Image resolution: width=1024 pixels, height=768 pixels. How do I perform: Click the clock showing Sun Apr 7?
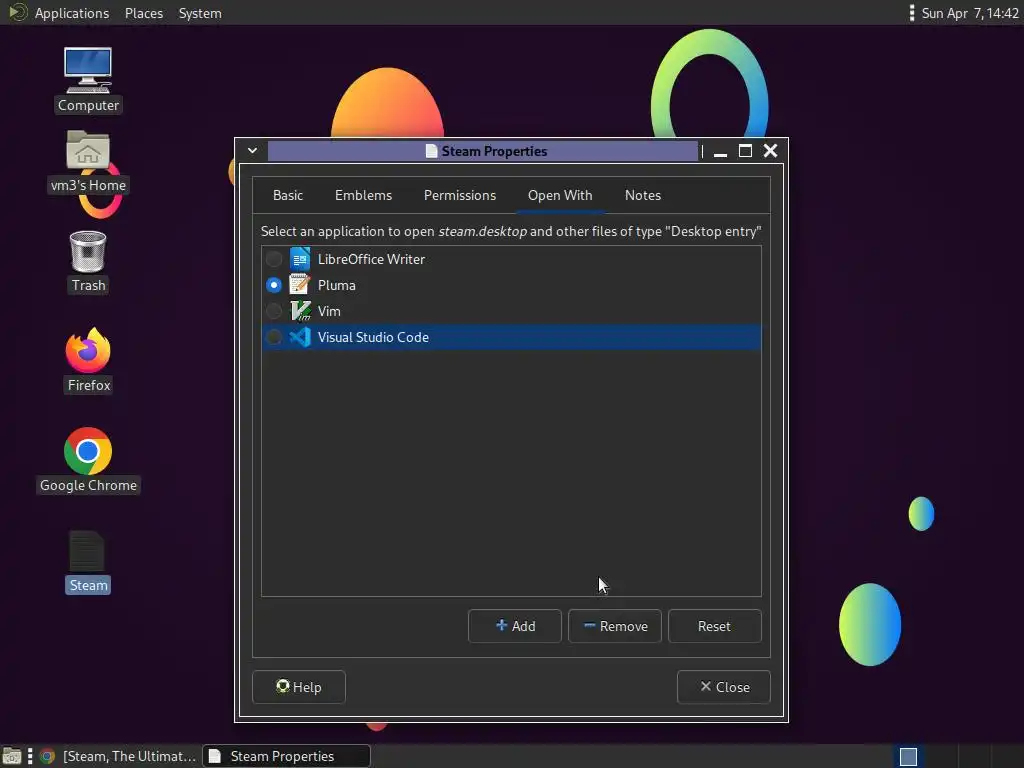coord(970,13)
